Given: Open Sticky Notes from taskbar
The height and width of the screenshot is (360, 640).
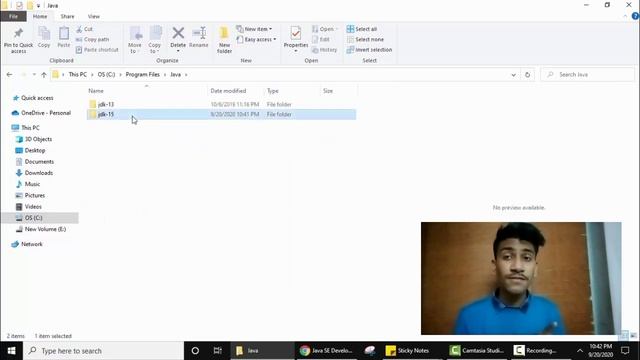Looking at the screenshot, I should [407, 351].
